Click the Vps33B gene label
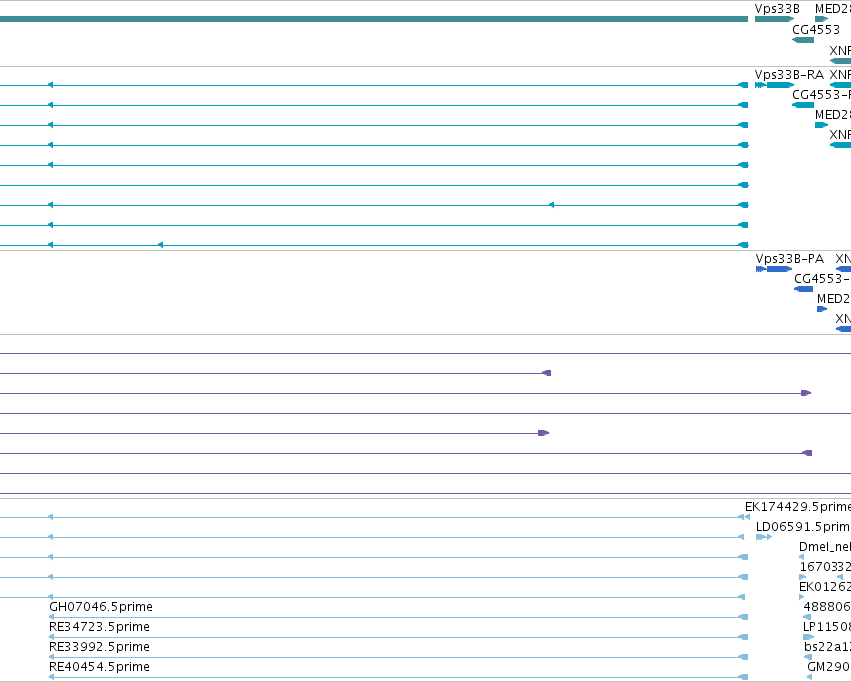 [x=777, y=9]
